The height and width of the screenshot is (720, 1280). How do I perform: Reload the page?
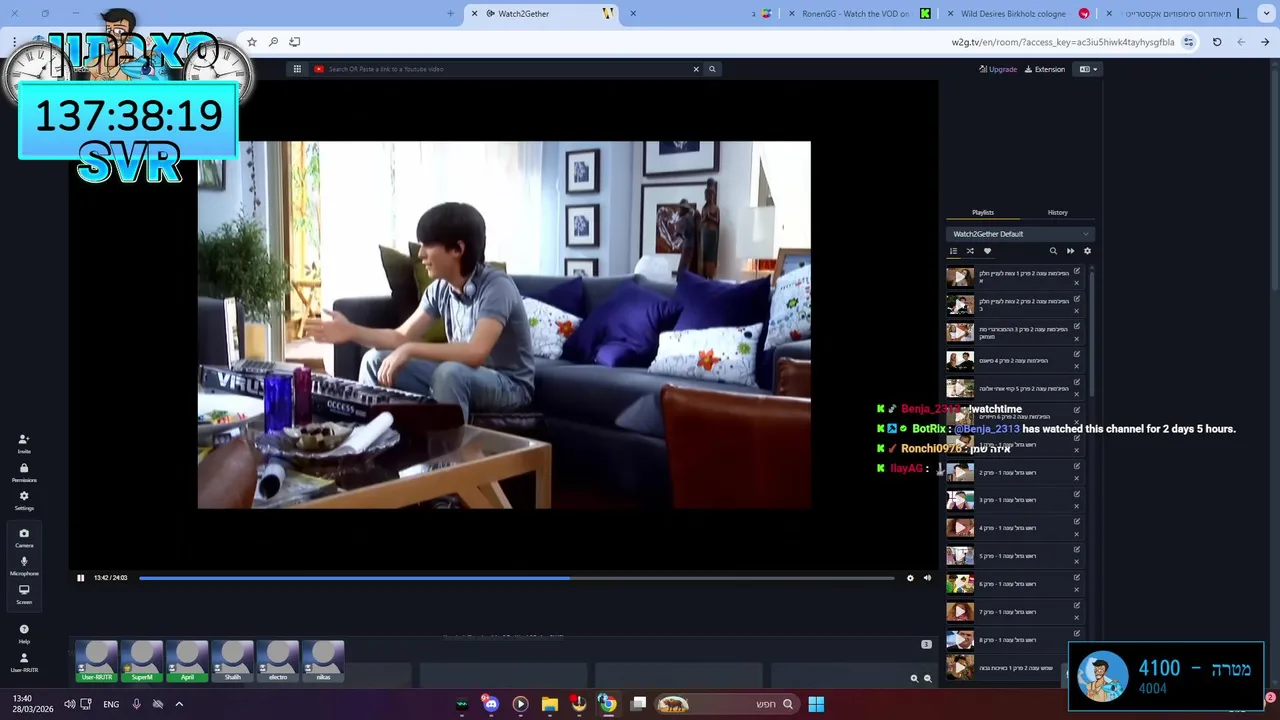click(1217, 42)
